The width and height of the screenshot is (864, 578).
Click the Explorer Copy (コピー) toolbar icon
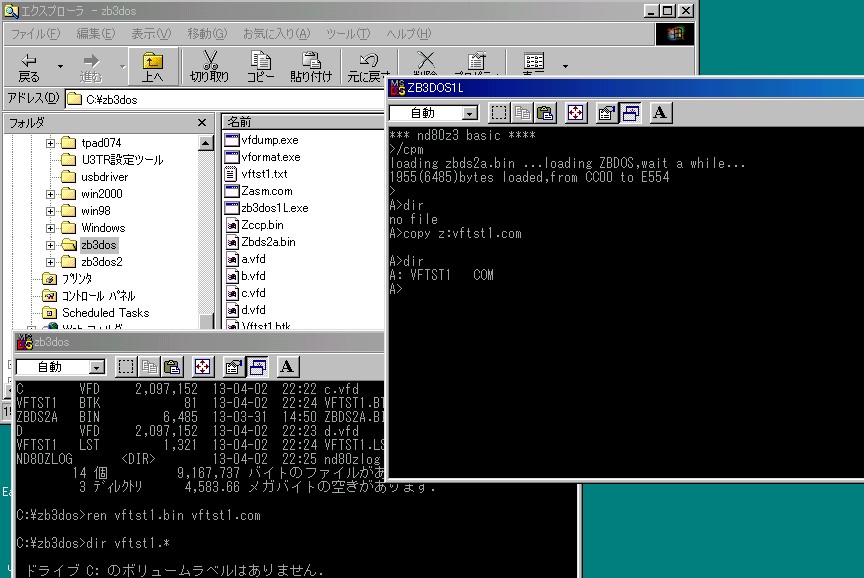(260, 67)
